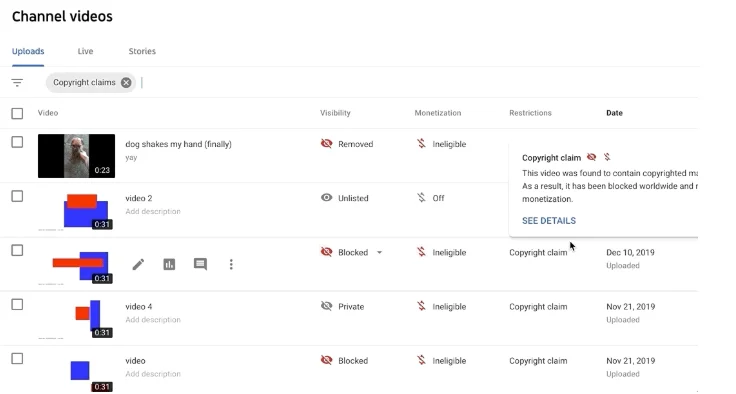Click the Private eye icon for video 4
Screen dimensions: 736x394
click(326, 306)
